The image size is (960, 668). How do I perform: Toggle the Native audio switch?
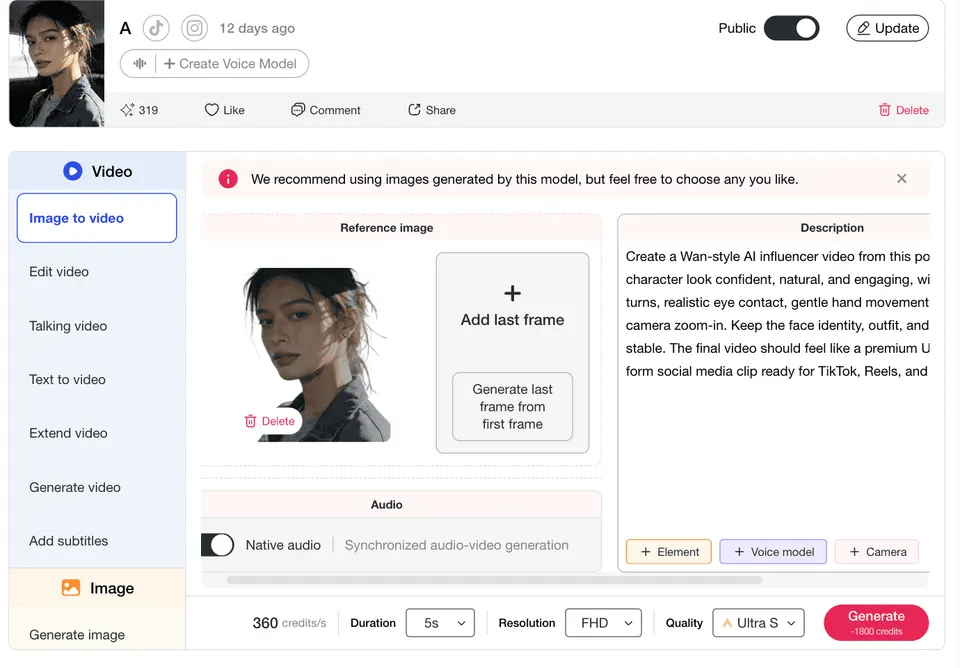[x=217, y=545]
